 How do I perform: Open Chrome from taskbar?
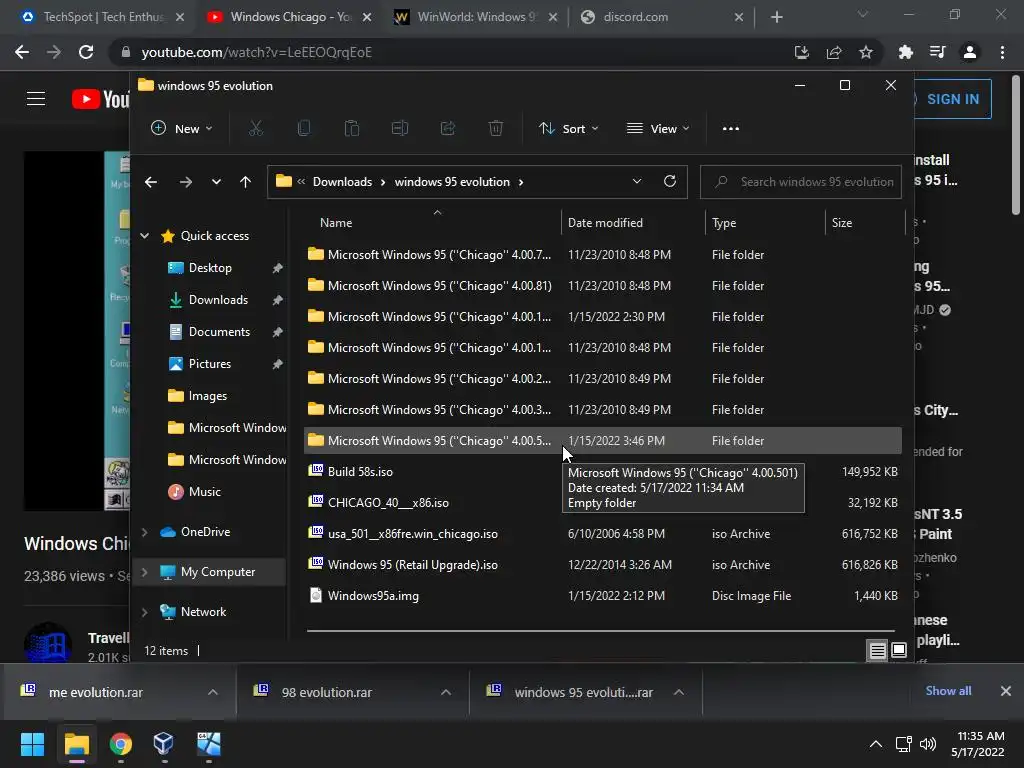click(x=120, y=744)
